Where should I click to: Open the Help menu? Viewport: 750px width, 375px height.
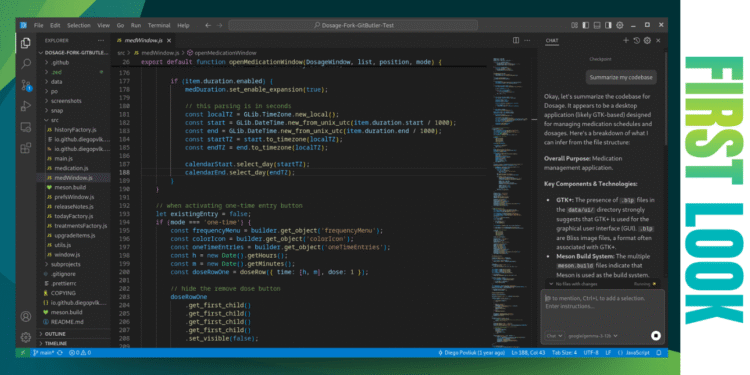point(183,25)
